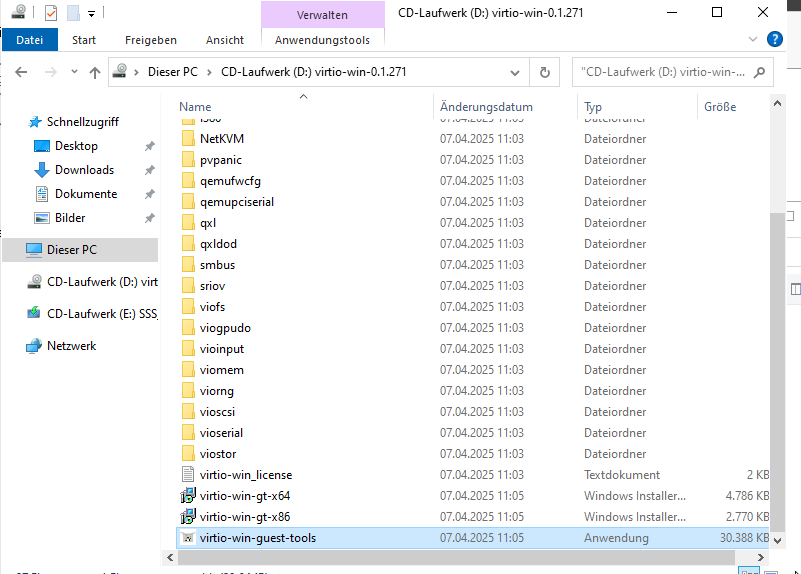Image resolution: width=801 pixels, height=574 pixels.
Task: Open Bilder in the navigation pane
Action: pos(70,218)
